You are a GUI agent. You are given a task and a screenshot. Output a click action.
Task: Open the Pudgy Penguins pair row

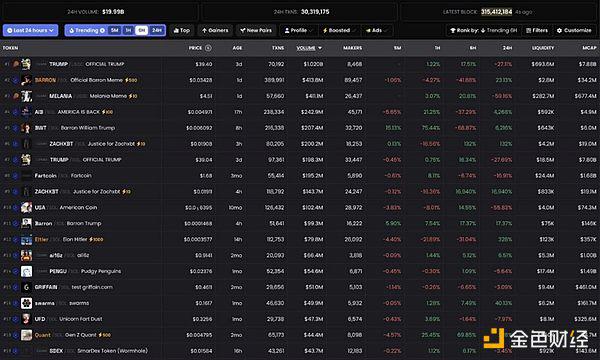tap(300, 271)
